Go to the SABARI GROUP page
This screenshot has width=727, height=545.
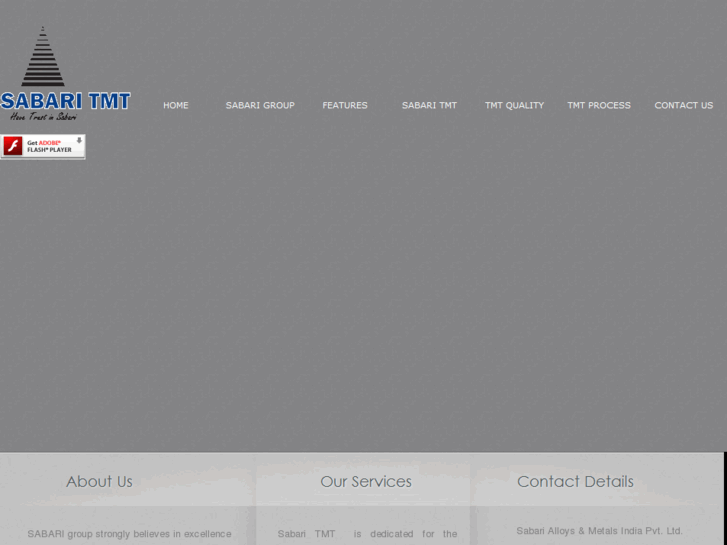click(x=260, y=106)
